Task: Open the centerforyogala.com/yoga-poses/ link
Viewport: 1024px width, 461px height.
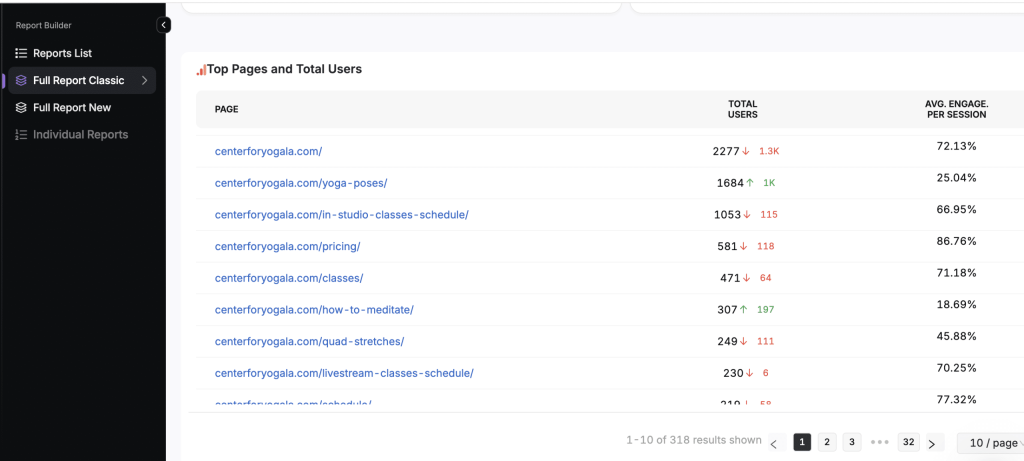Action: click(300, 183)
